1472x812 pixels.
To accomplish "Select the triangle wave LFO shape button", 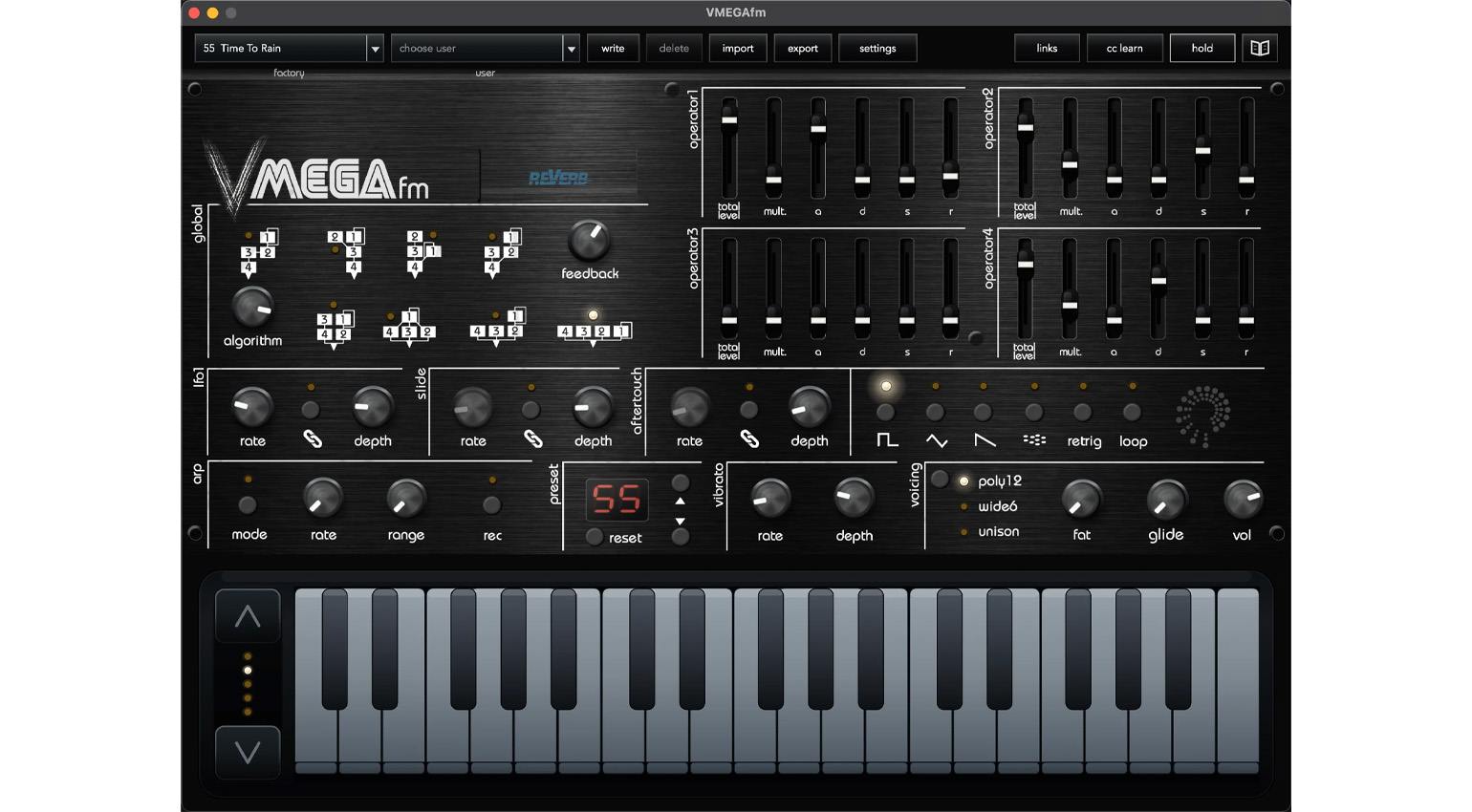I will tap(936, 413).
